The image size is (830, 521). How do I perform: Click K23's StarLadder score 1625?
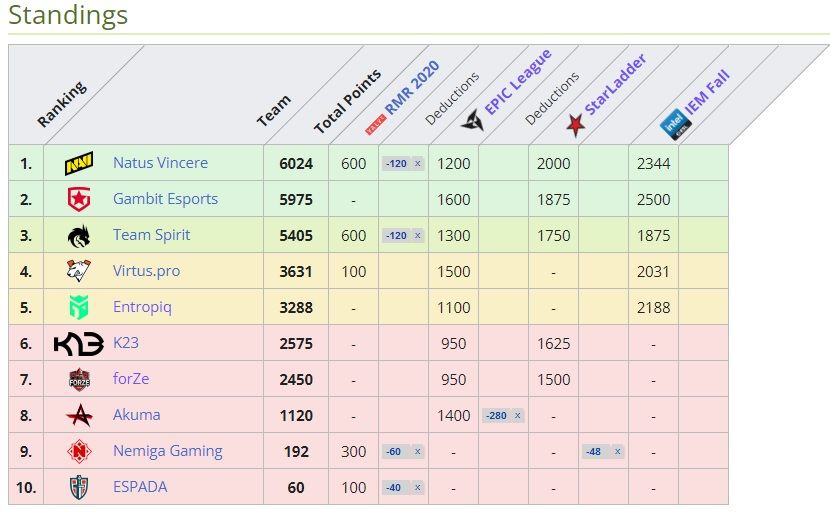pos(554,344)
